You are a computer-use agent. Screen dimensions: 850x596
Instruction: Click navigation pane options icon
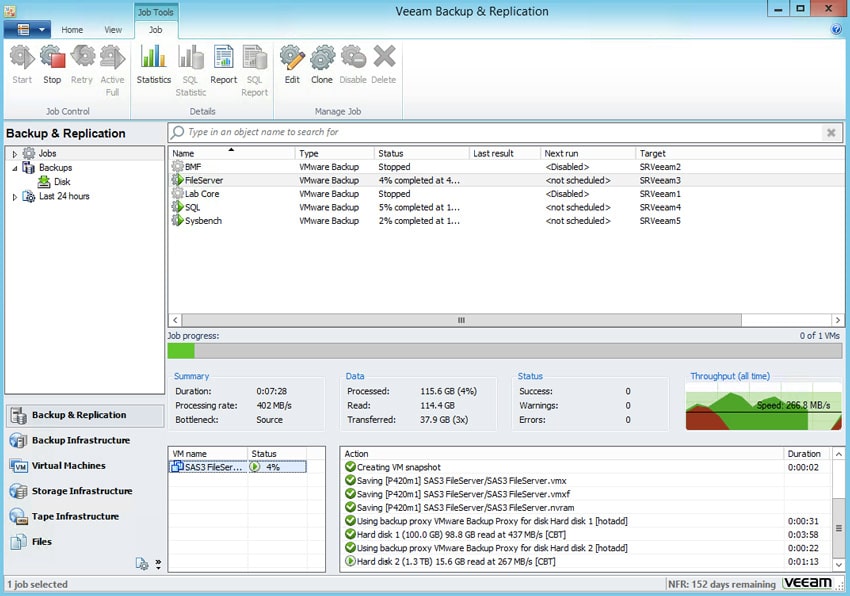click(142, 564)
